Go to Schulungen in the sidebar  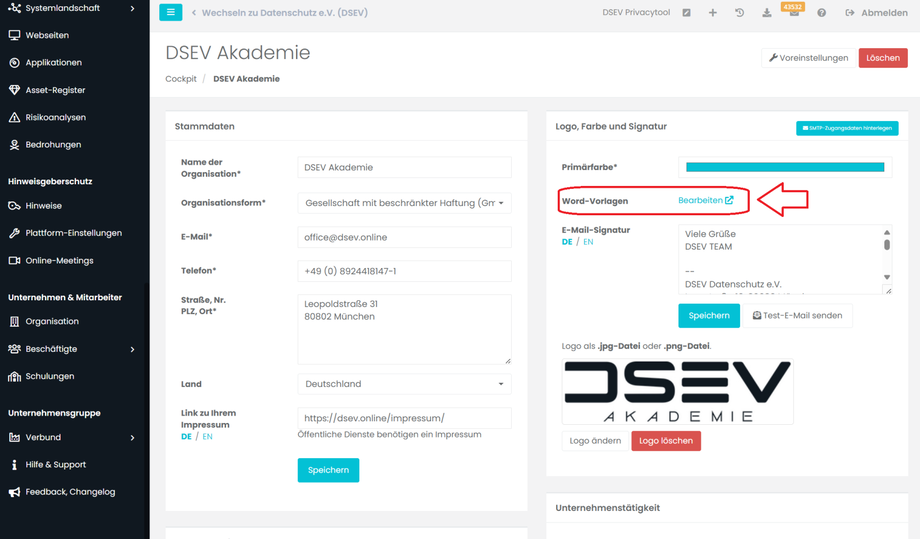49,376
